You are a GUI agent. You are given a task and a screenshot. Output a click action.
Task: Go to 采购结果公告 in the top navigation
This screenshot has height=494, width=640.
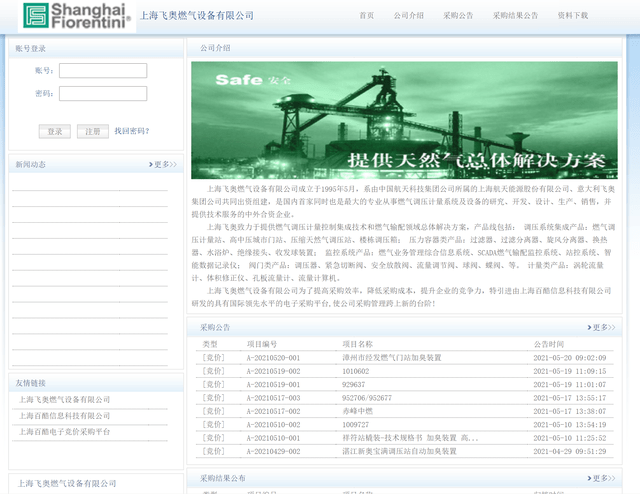pos(515,16)
